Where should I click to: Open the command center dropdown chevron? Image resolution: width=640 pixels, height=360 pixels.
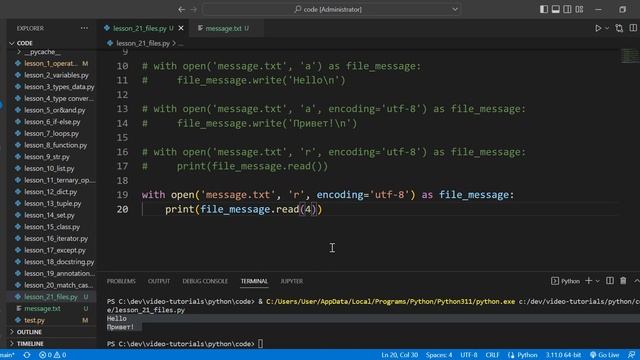click(x=455, y=9)
